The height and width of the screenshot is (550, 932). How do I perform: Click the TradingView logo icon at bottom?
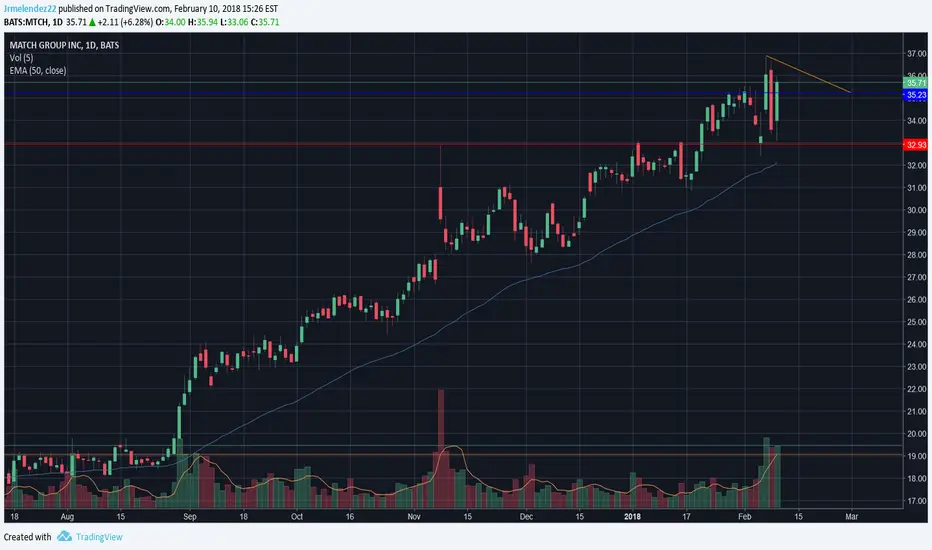coord(64,536)
